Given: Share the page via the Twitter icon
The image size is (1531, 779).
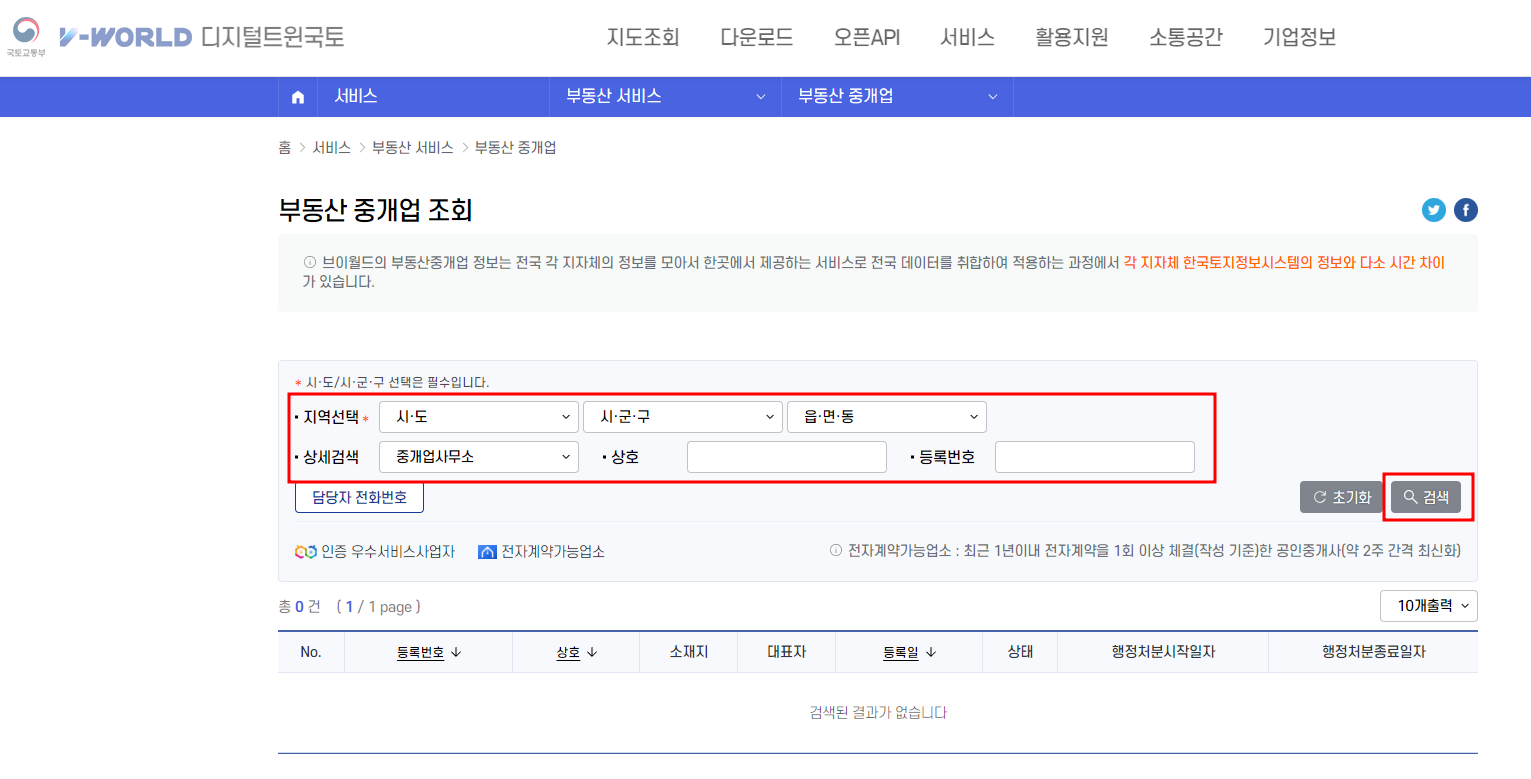Looking at the screenshot, I should 1434,210.
